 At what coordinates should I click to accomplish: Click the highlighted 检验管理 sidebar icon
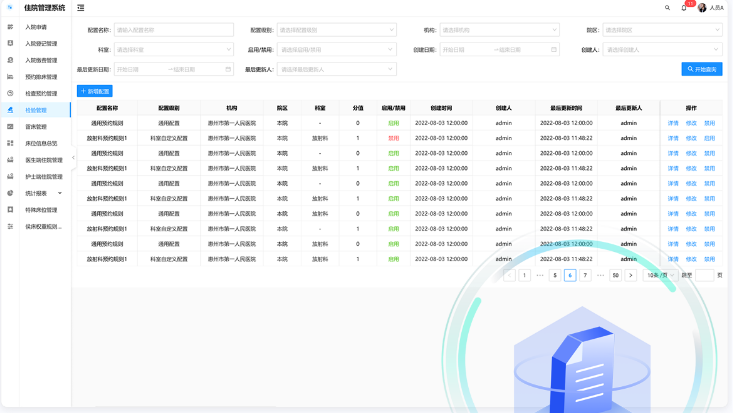tap(10, 110)
